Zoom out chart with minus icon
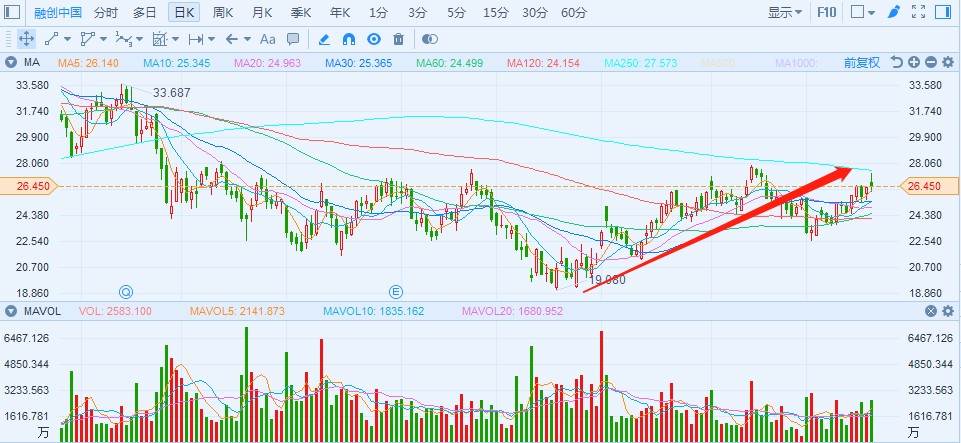961x443 pixels. tap(930, 62)
